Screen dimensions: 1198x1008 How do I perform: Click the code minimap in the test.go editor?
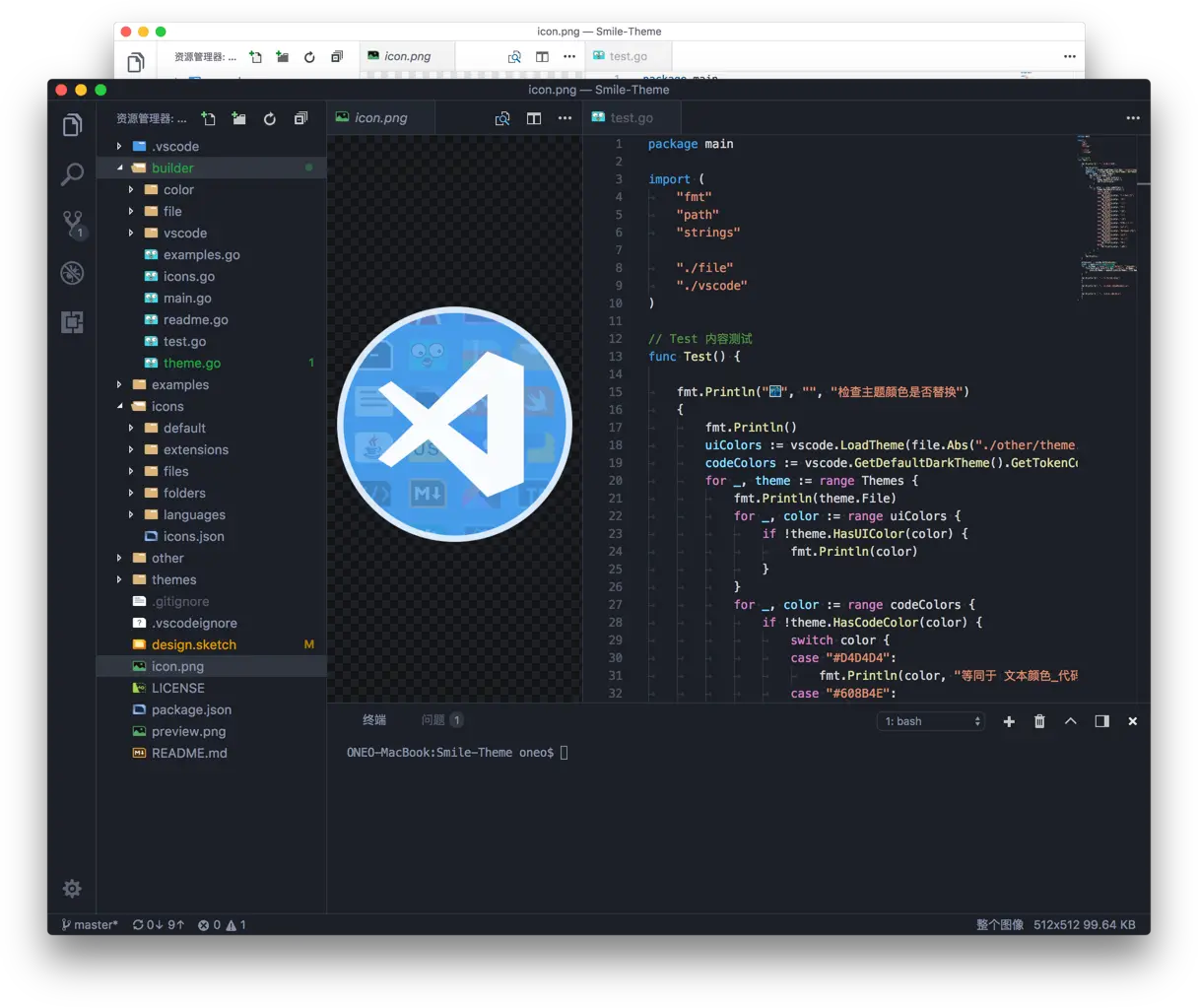click(1107, 217)
